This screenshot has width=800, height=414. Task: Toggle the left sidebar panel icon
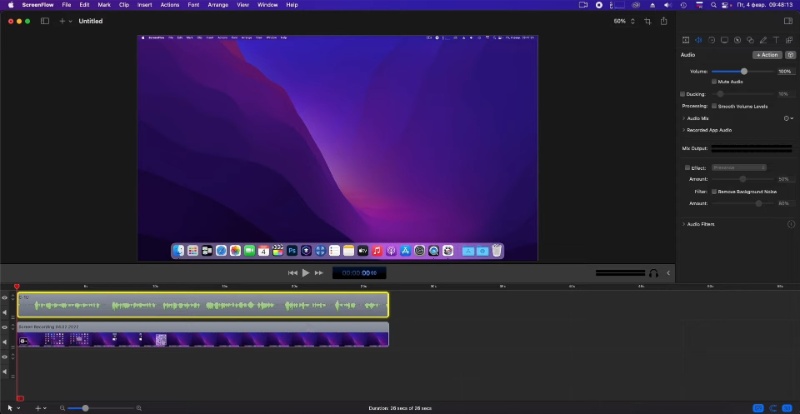(45, 21)
